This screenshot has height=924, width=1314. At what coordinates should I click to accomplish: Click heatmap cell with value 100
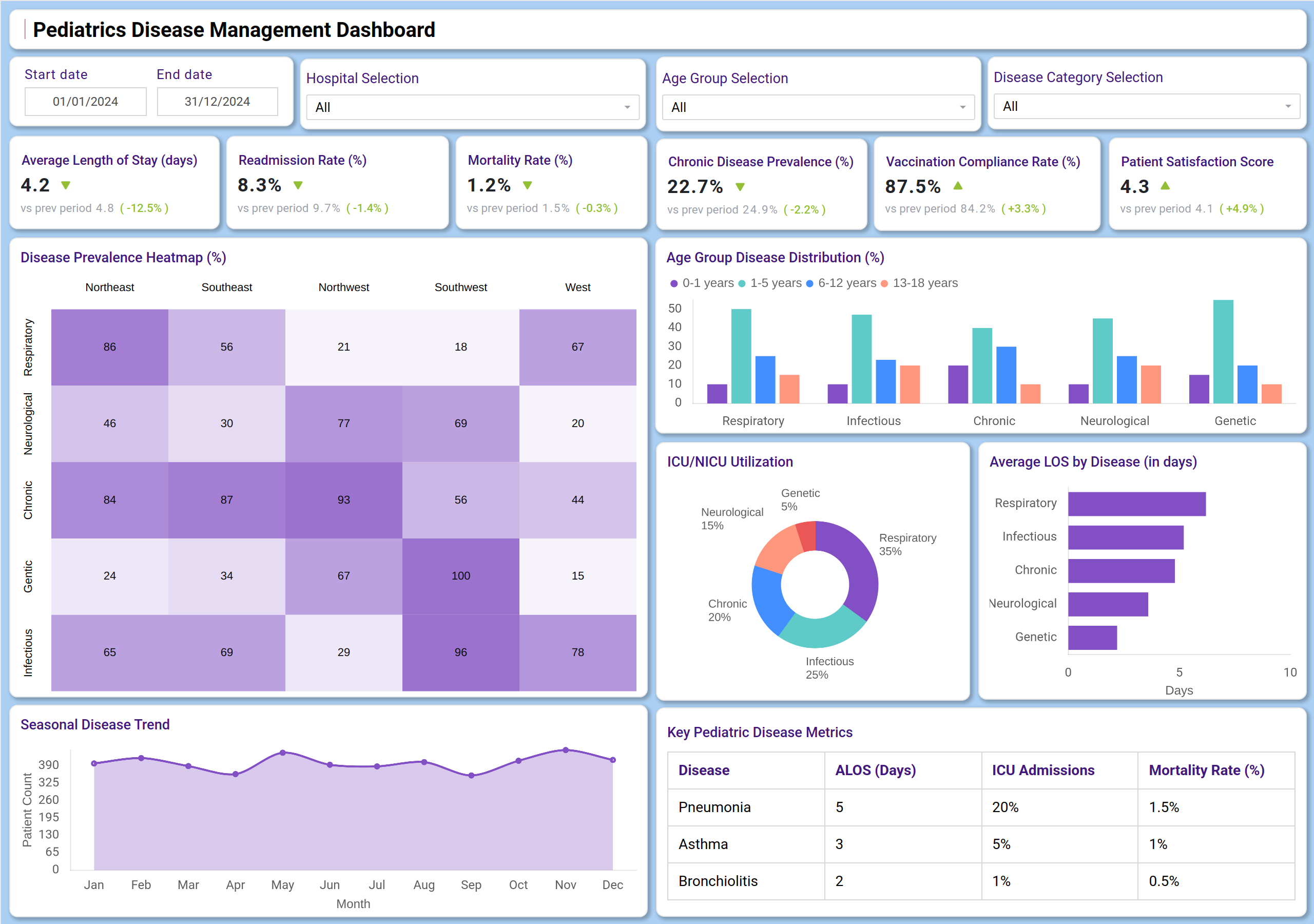461,576
